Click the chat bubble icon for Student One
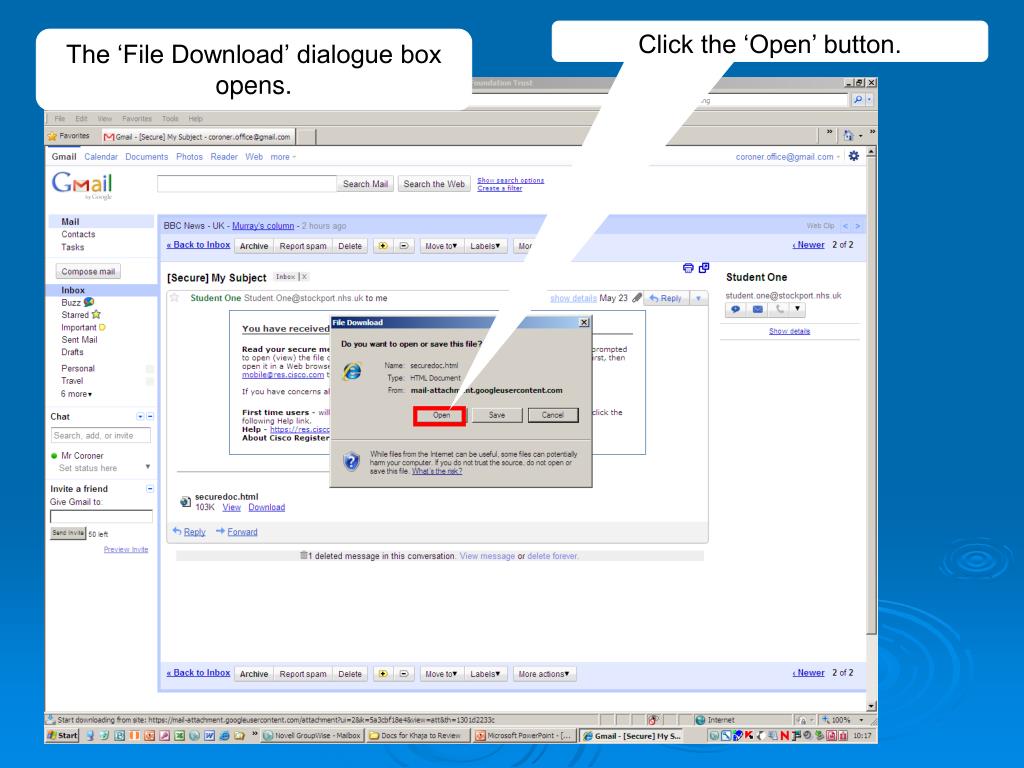 735,310
